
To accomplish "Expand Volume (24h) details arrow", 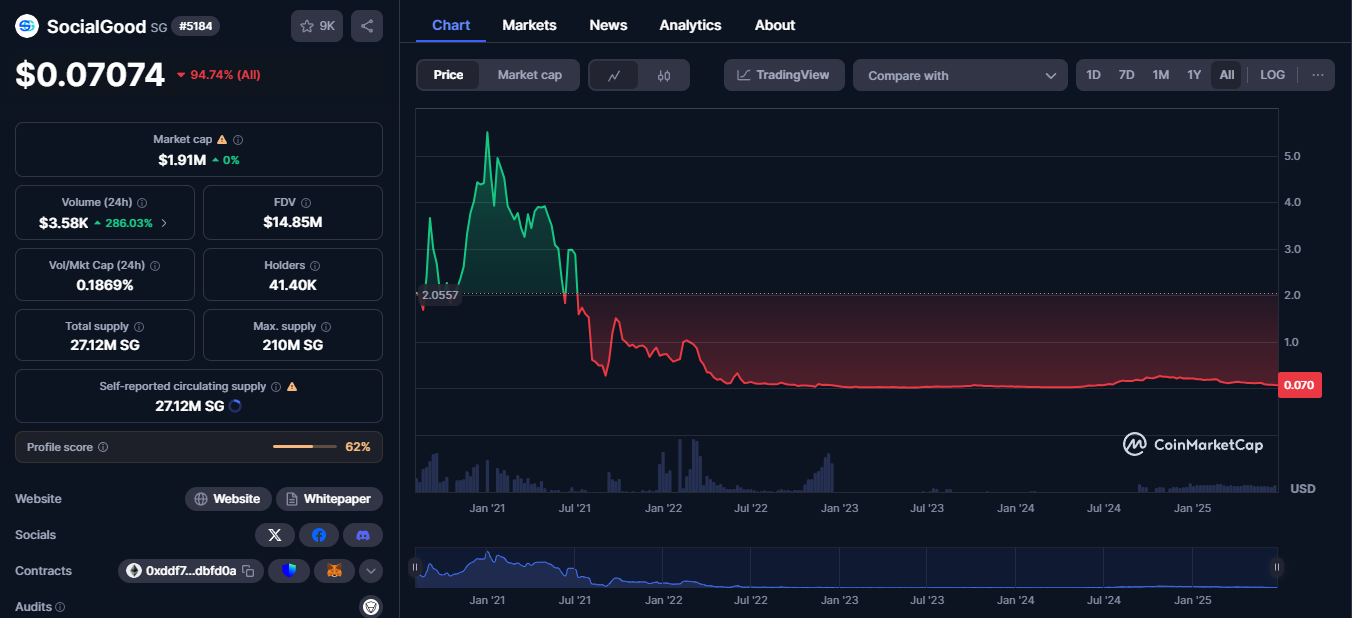I will tap(164, 223).
